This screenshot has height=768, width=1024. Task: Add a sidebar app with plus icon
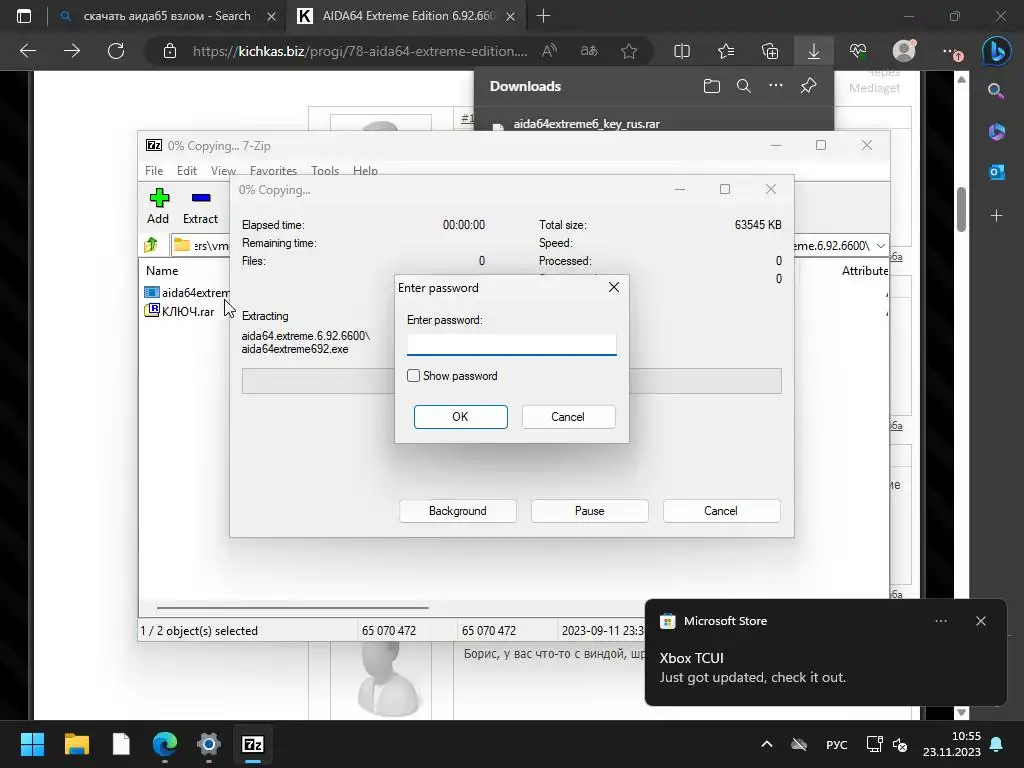[997, 215]
